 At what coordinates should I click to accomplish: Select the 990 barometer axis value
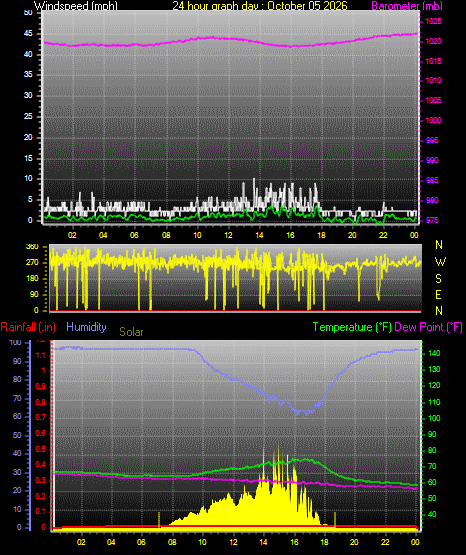(432, 160)
